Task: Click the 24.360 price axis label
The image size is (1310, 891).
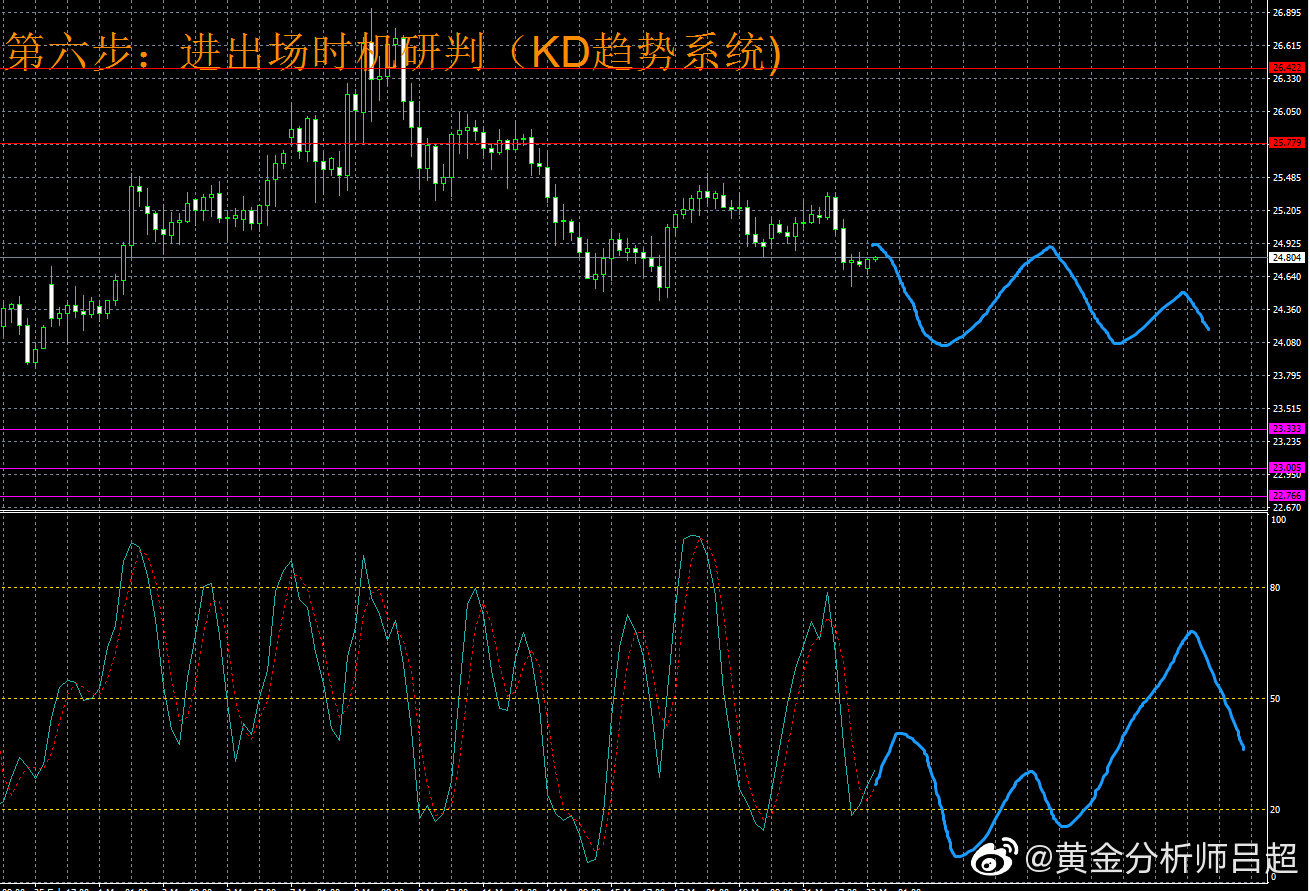Action: click(x=1286, y=309)
